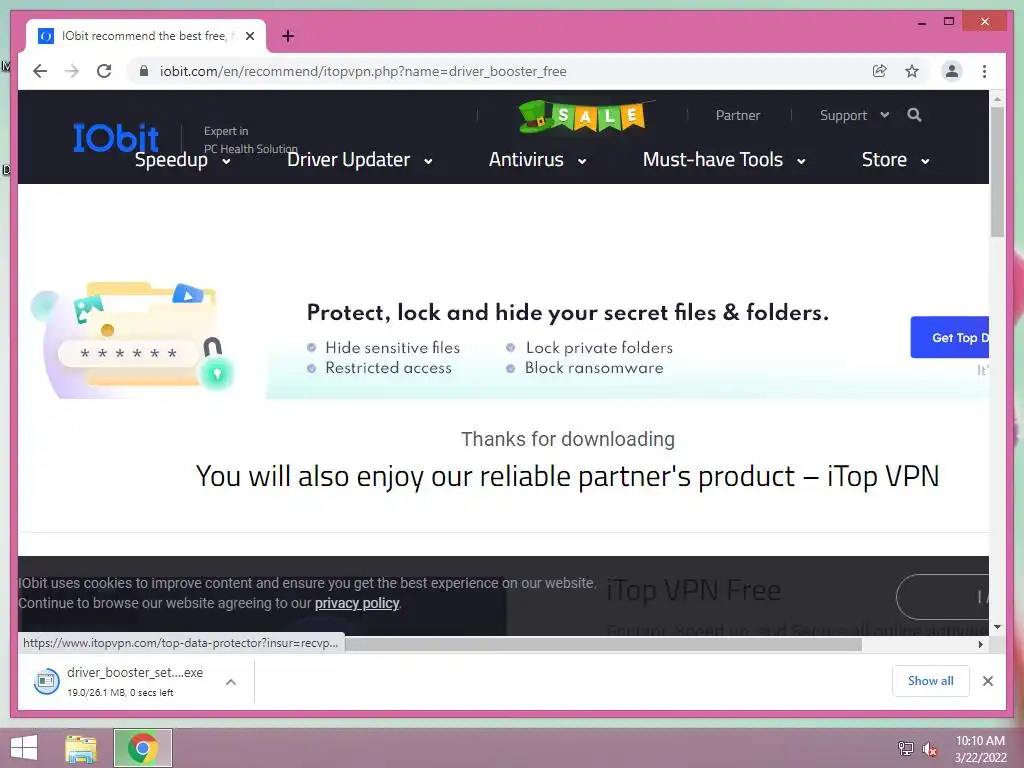This screenshot has width=1024, height=768.
Task: Open the website search magnifier
Action: click(914, 115)
